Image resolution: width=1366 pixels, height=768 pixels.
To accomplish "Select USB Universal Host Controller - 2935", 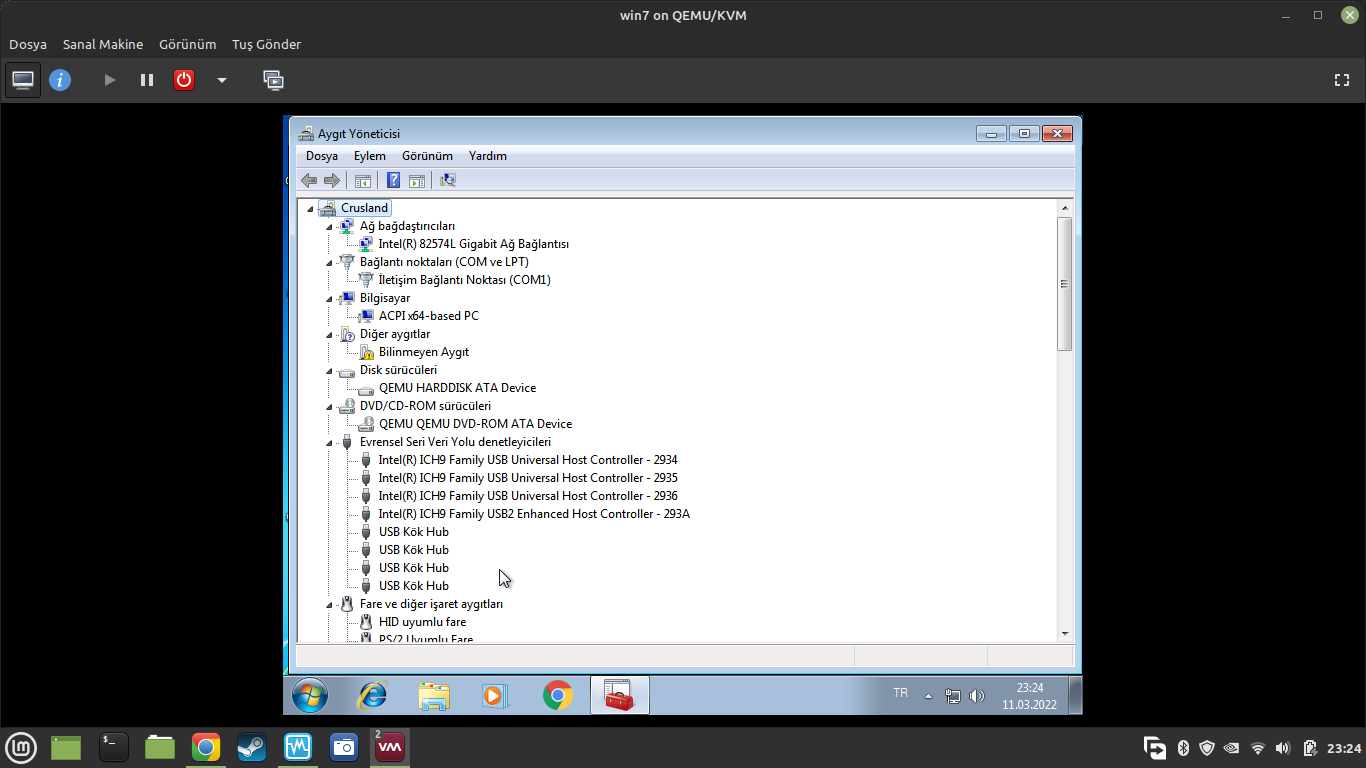I will [x=528, y=478].
